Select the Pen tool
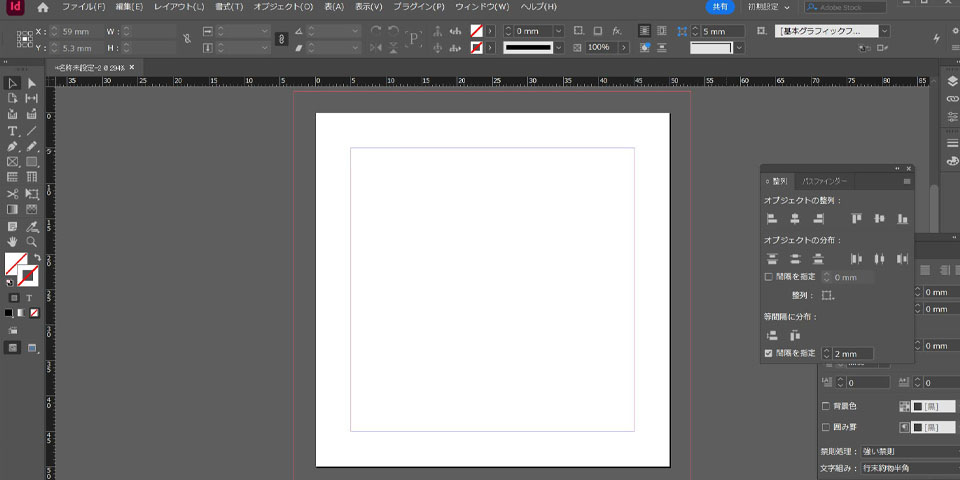The height and width of the screenshot is (480, 960). click(12, 146)
